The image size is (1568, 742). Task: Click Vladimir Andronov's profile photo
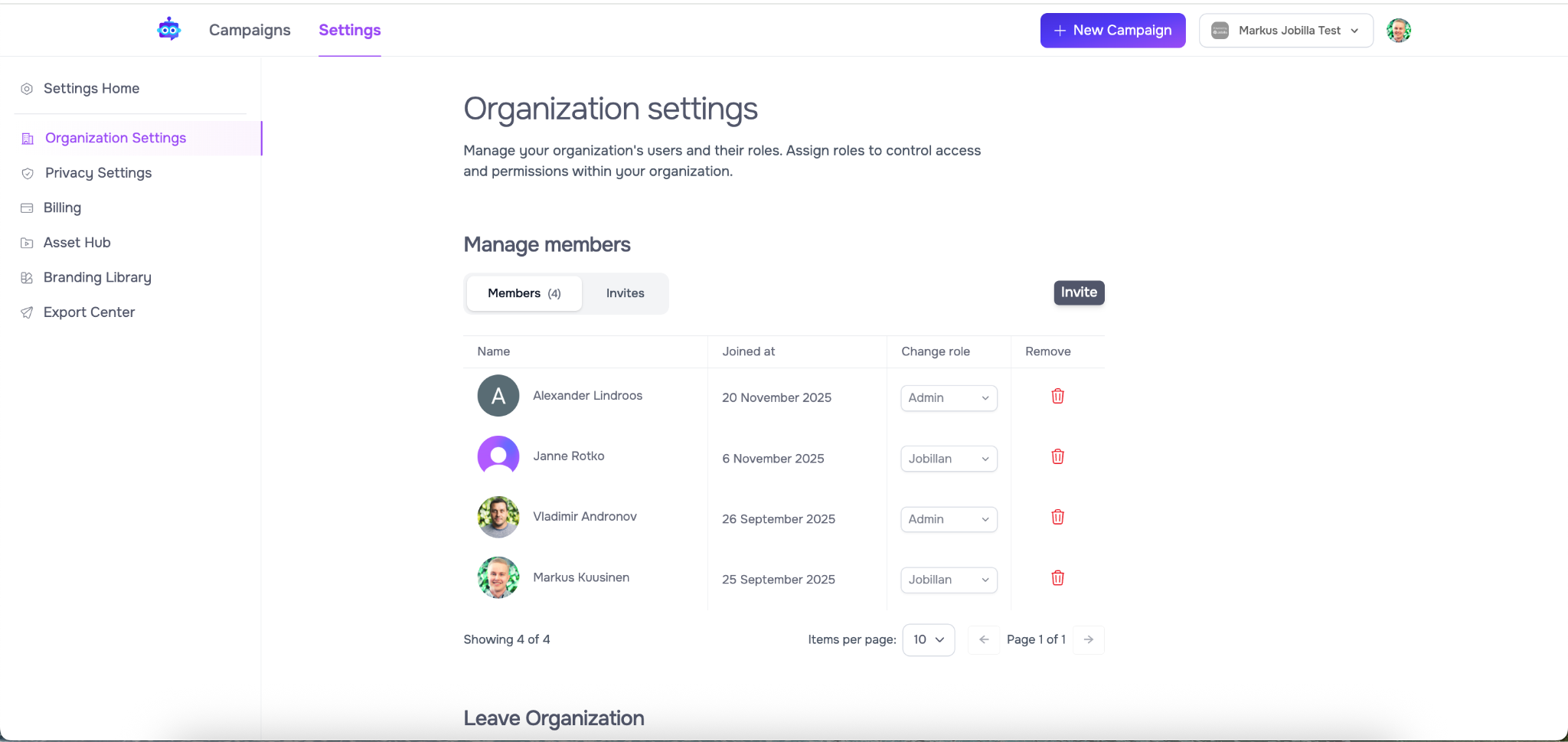[498, 517]
